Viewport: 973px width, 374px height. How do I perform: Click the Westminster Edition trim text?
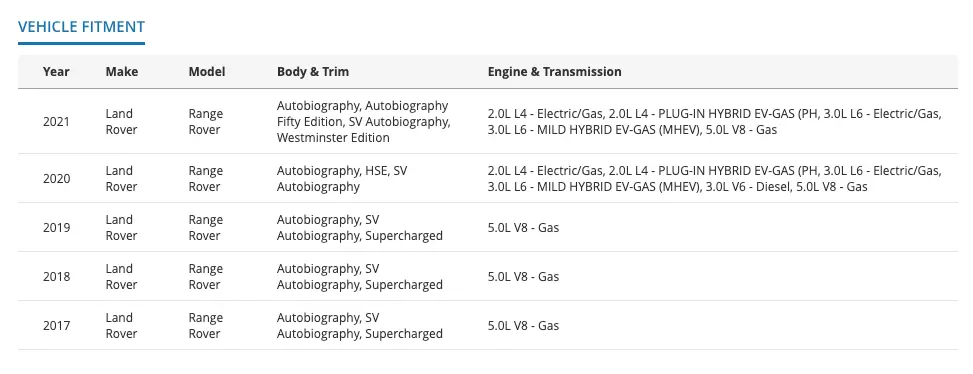(333, 138)
